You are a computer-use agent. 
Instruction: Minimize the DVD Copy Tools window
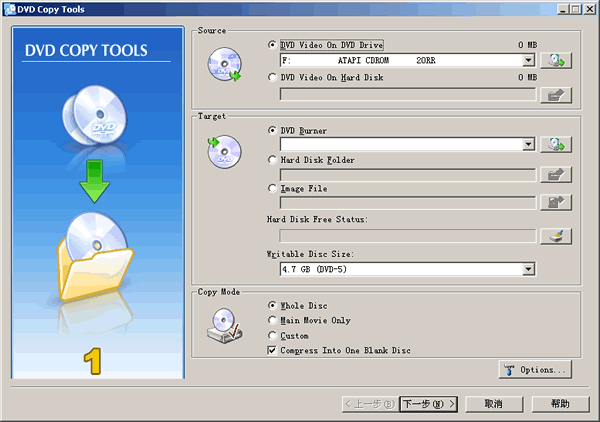[x=562, y=9]
